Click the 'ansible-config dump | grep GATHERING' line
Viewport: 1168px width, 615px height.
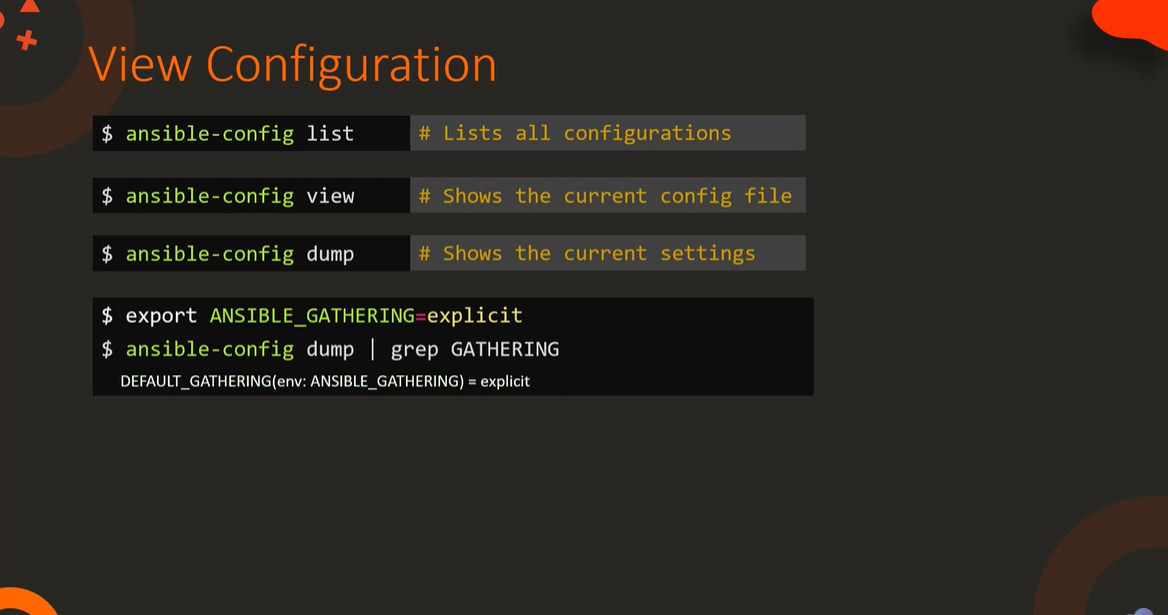pyautogui.click(x=342, y=349)
